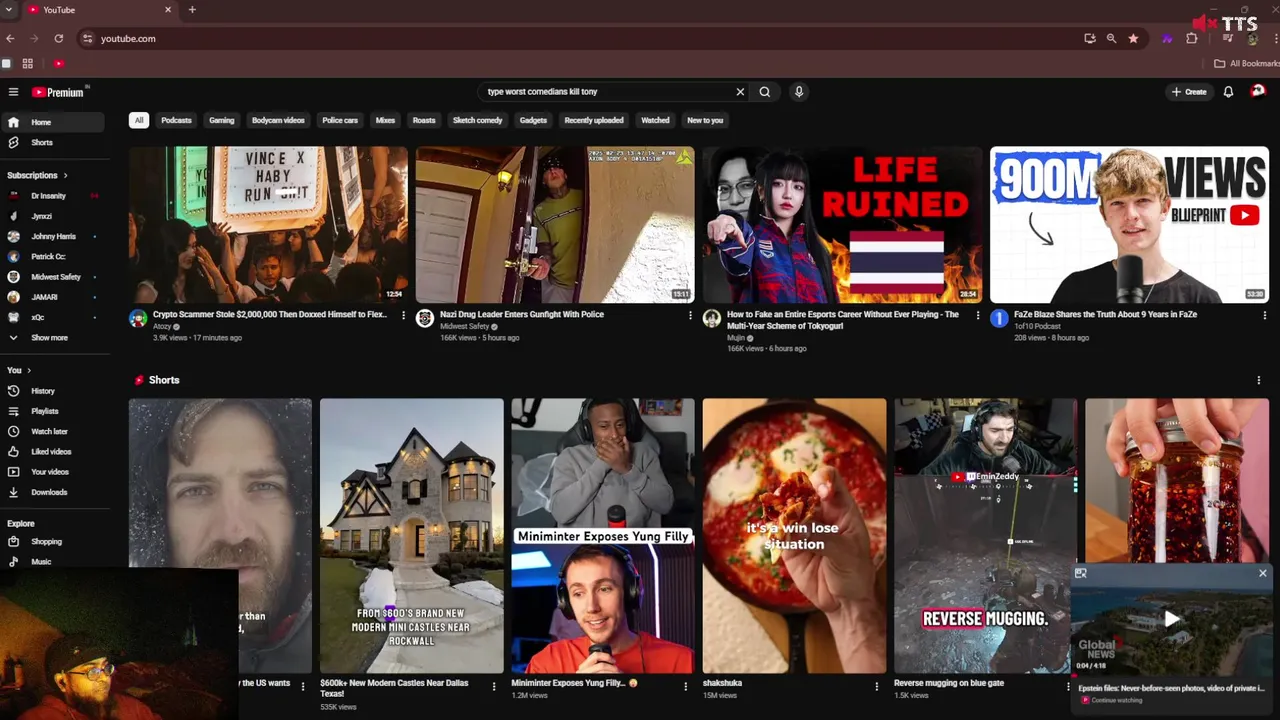Select the New to you chip
Viewport: 1280px width, 720px height.
coord(705,120)
